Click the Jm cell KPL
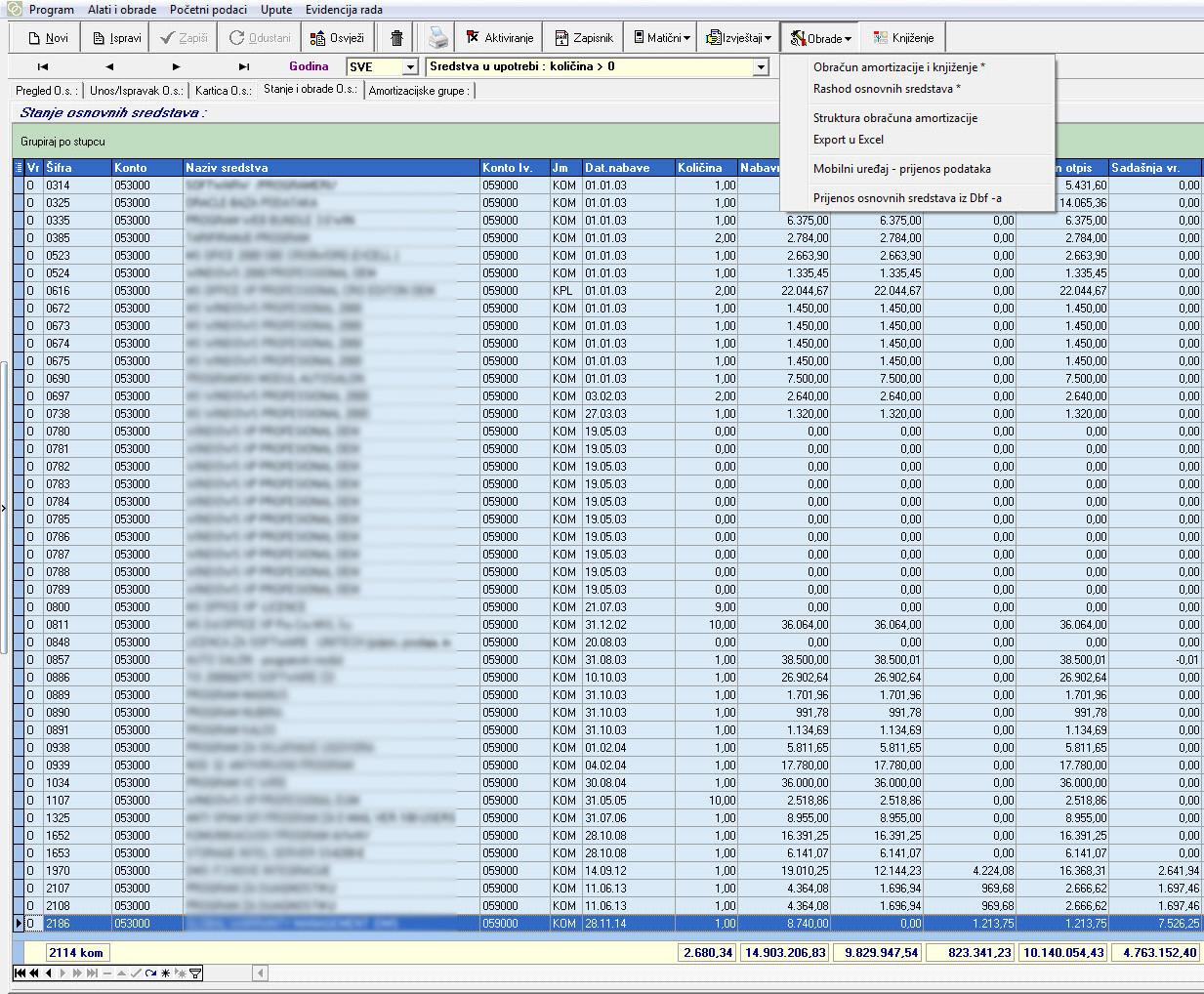The height and width of the screenshot is (994, 1204). coord(566,291)
